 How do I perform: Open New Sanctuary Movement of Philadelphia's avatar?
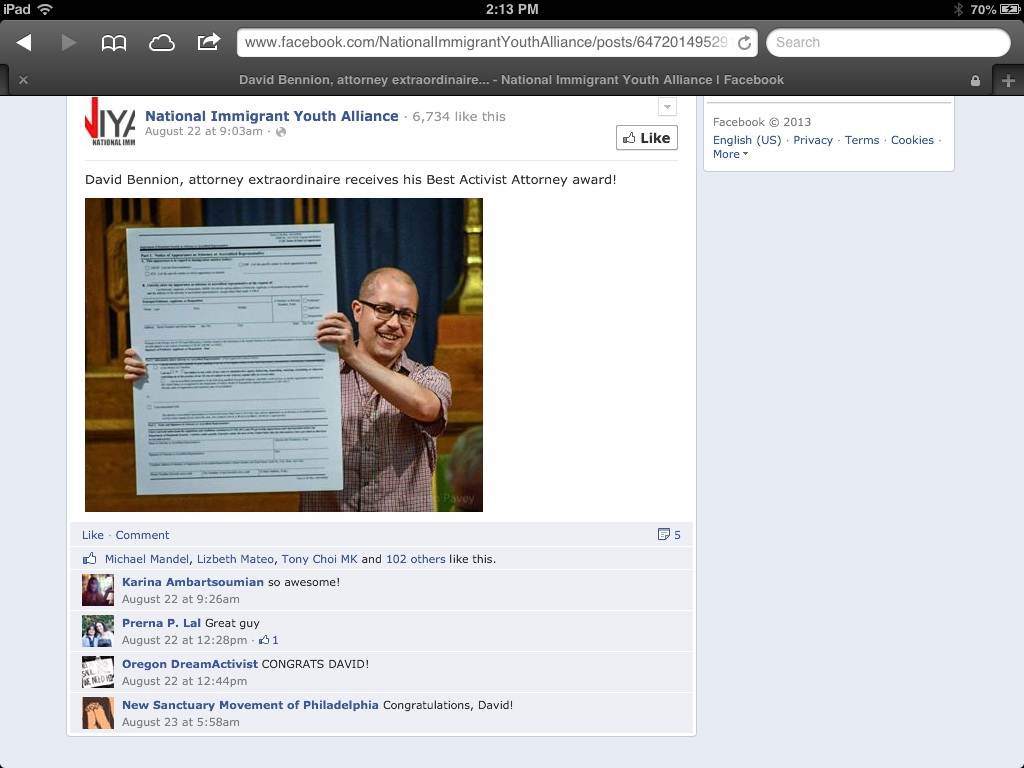click(x=98, y=713)
